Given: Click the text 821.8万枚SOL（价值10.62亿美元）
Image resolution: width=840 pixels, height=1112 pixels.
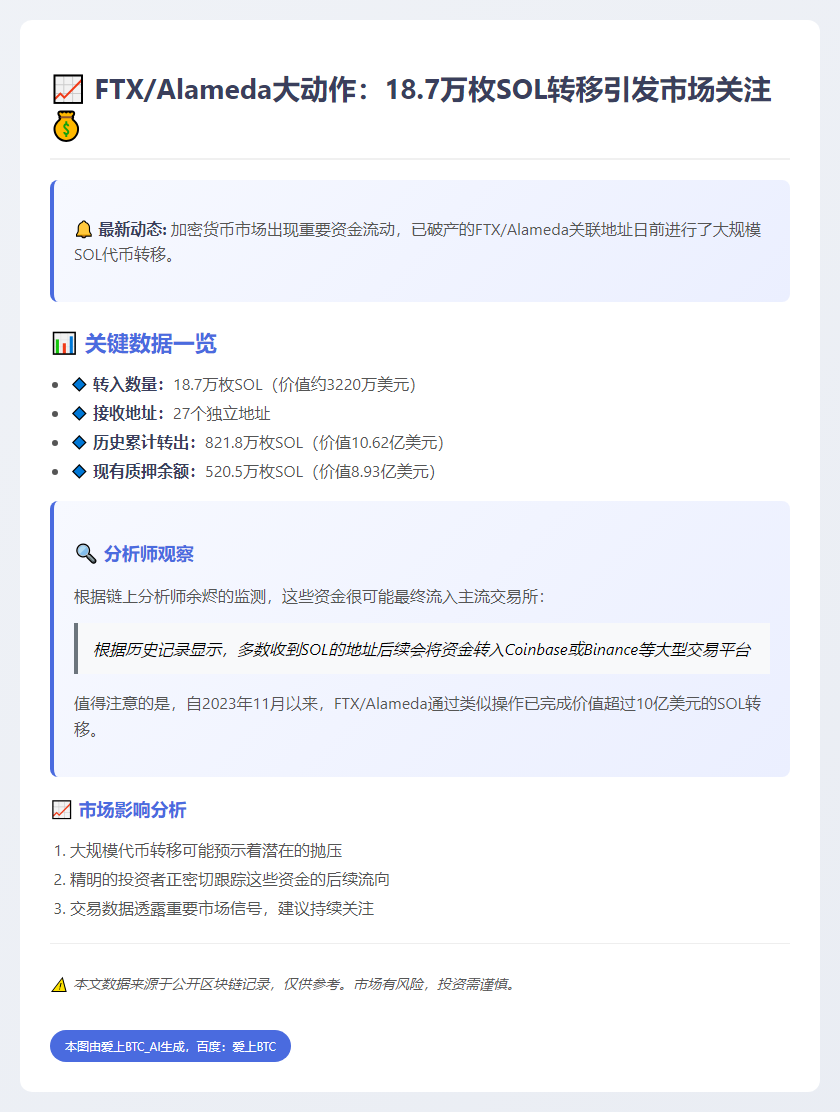Looking at the screenshot, I should click(x=324, y=443).
